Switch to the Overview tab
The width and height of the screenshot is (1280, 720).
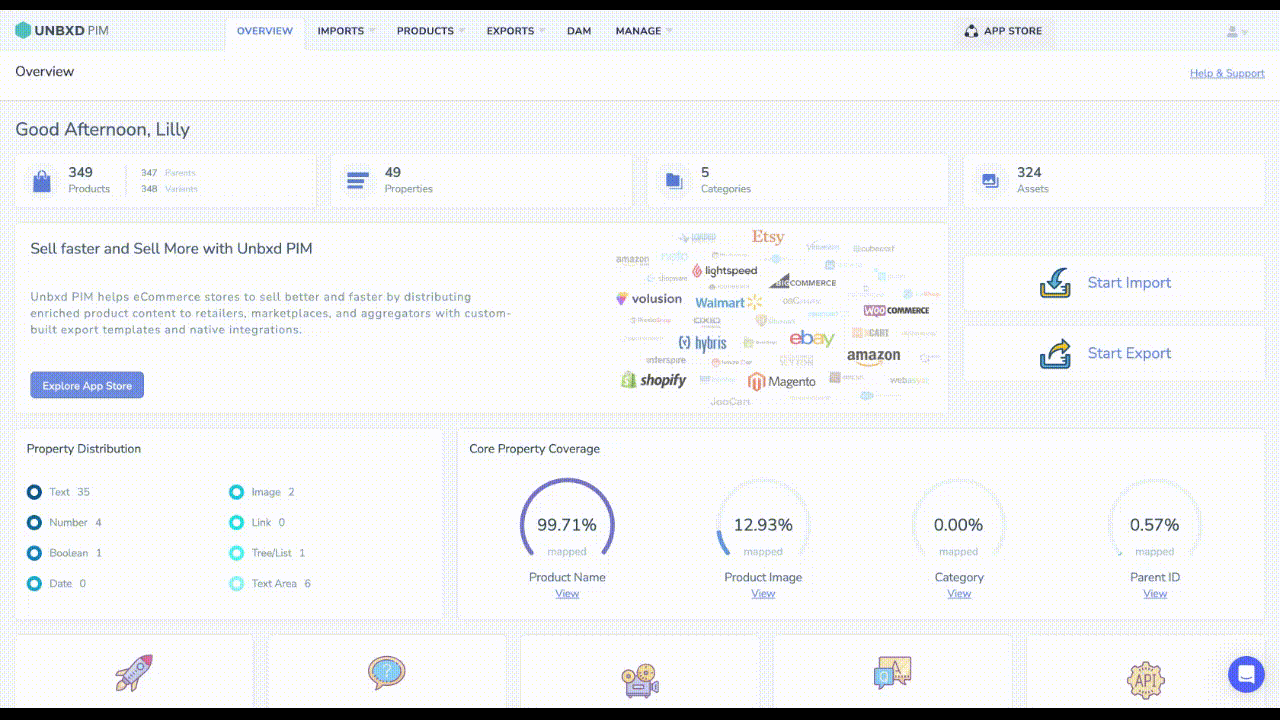[265, 31]
